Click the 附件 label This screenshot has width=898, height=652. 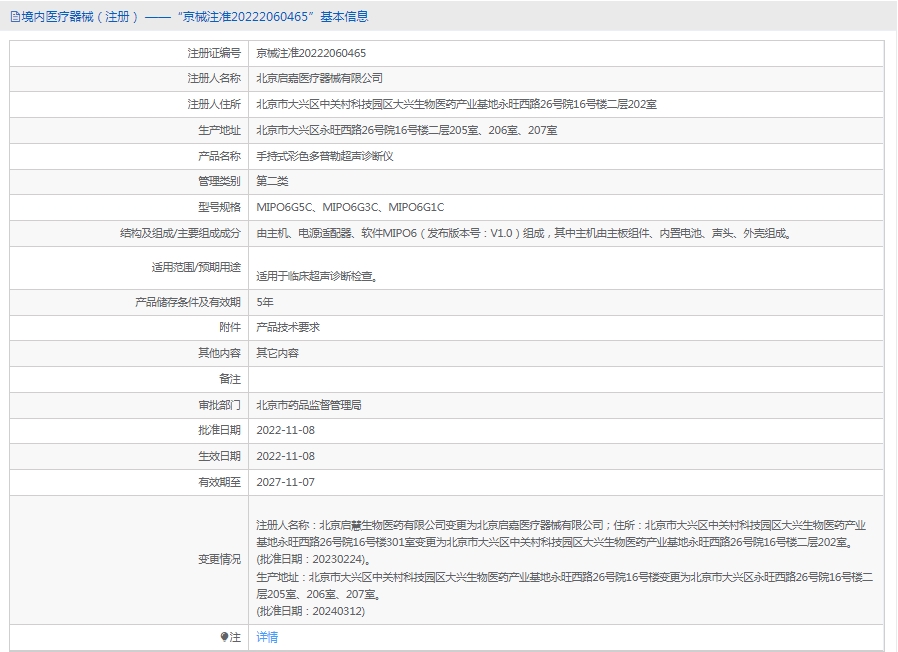click(x=230, y=327)
